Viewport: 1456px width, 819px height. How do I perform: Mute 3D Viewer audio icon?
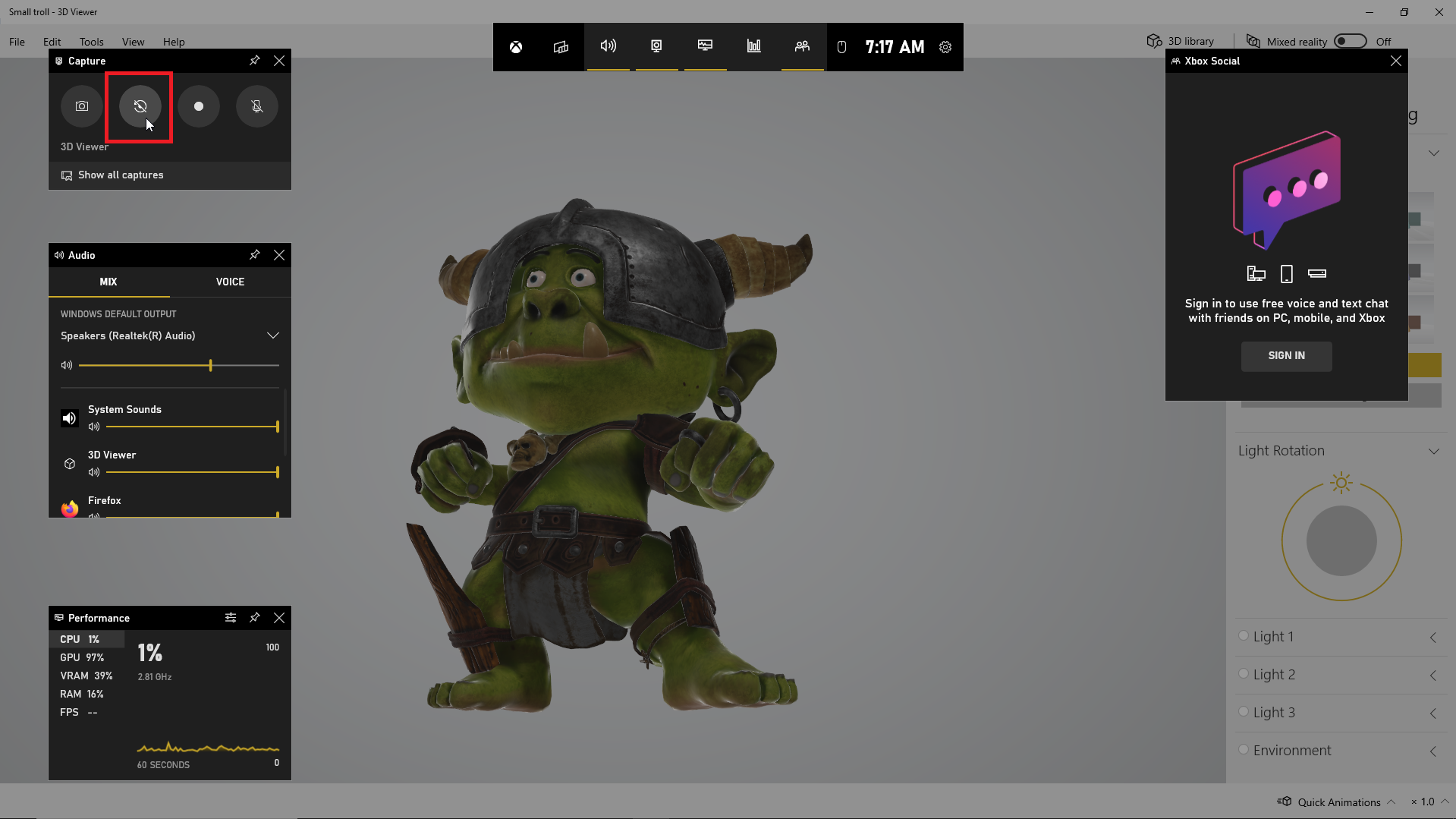pyautogui.click(x=94, y=472)
